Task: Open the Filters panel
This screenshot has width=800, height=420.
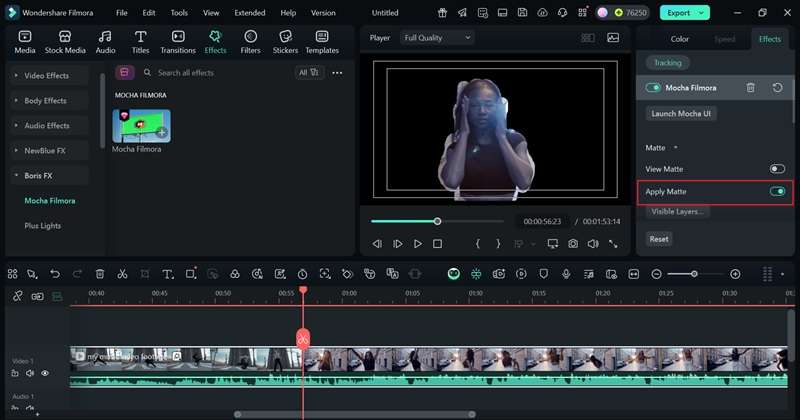Action: 250,42
